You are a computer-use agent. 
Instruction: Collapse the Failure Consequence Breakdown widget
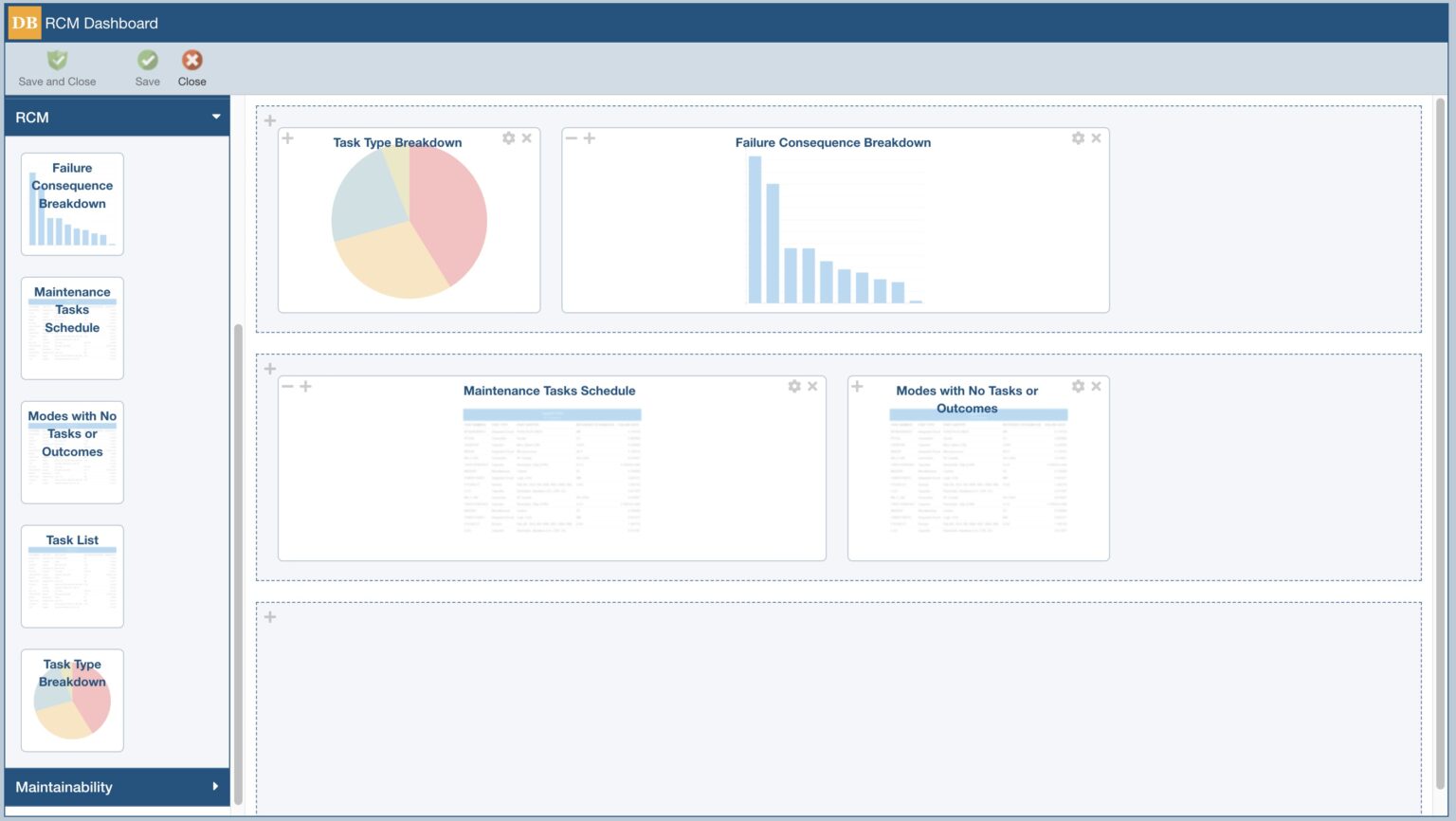click(x=572, y=137)
